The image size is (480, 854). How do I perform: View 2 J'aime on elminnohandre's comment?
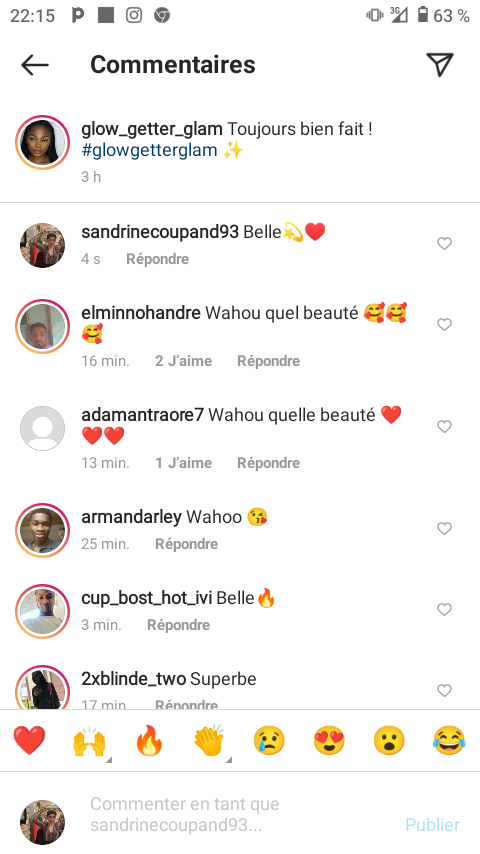point(184,361)
